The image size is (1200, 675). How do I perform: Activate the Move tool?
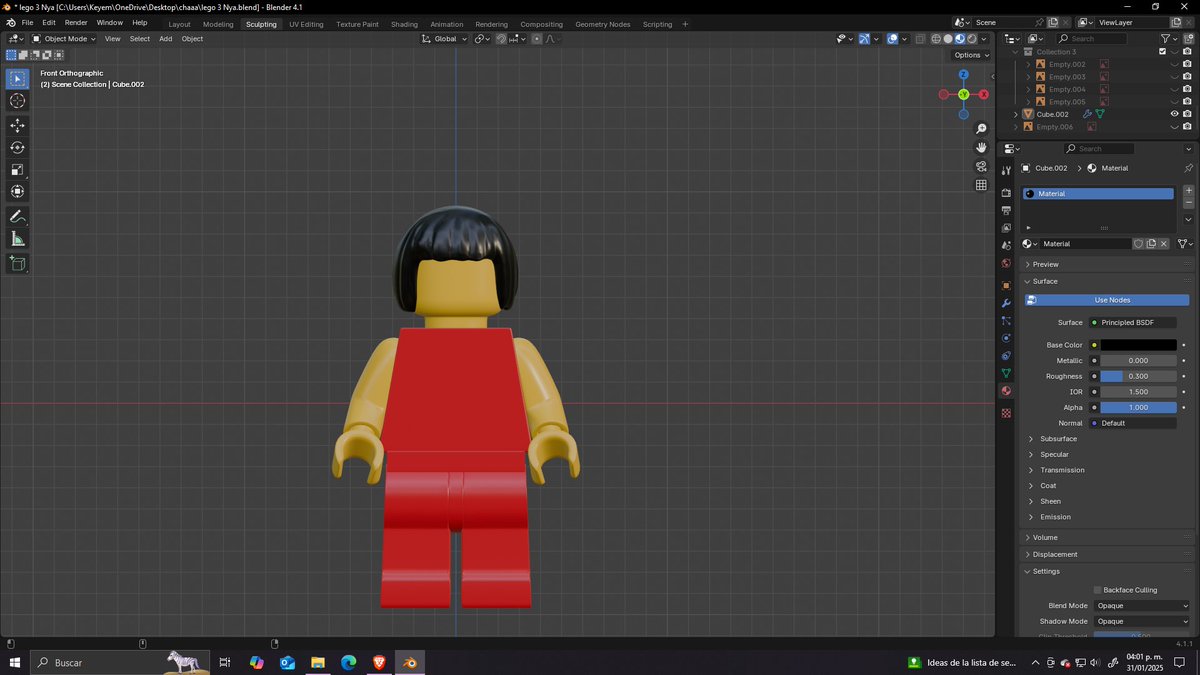coord(17,125)
